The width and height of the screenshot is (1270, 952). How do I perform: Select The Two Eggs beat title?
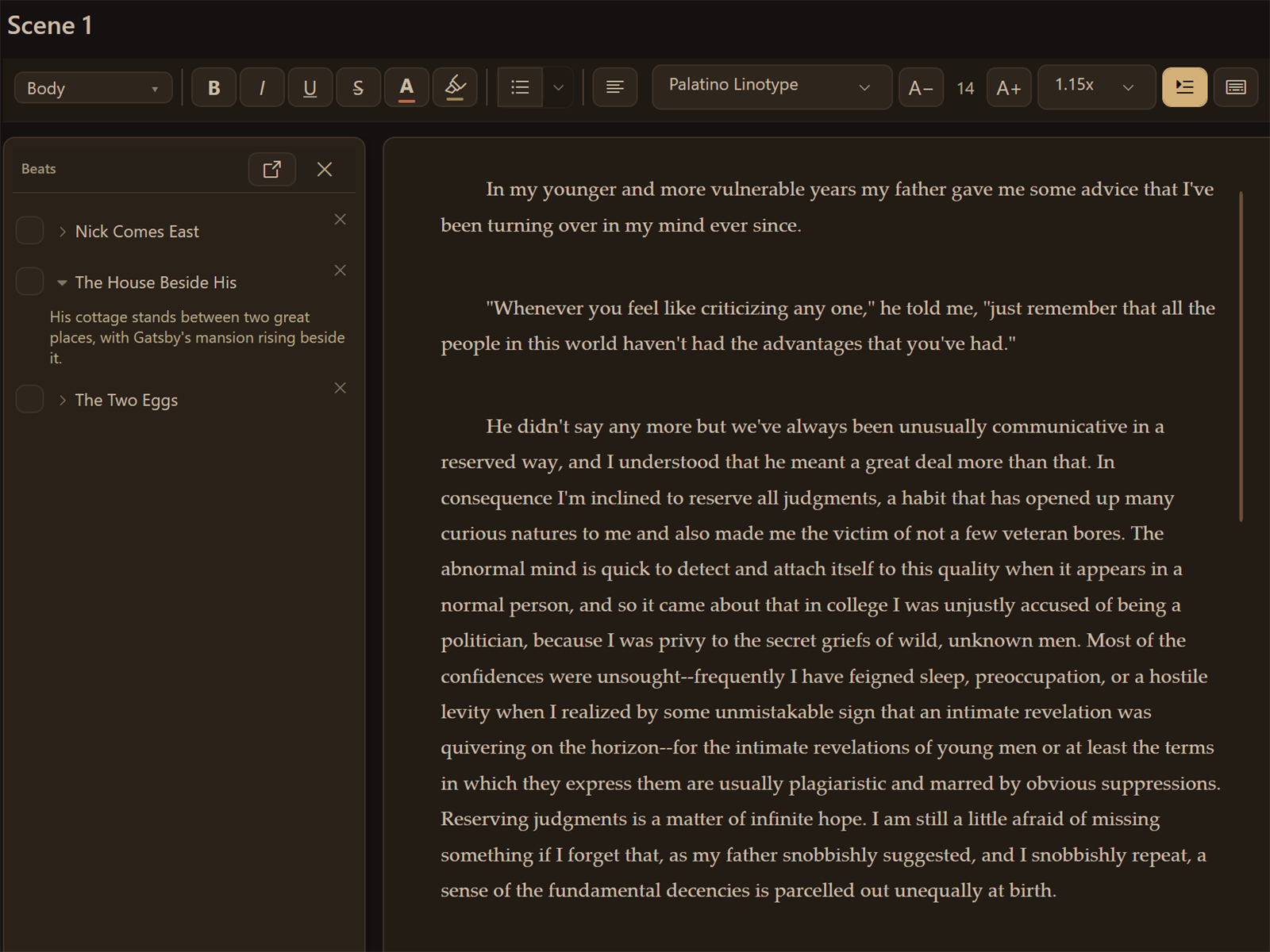pyautogui.click(x=126, y=401)
